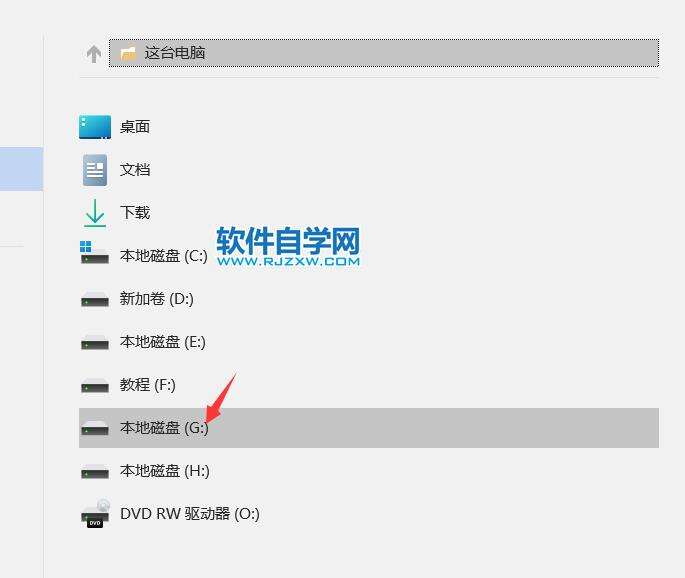Click the Documents (文档) icon
685x578 pixels.
[x=95, y=170]
